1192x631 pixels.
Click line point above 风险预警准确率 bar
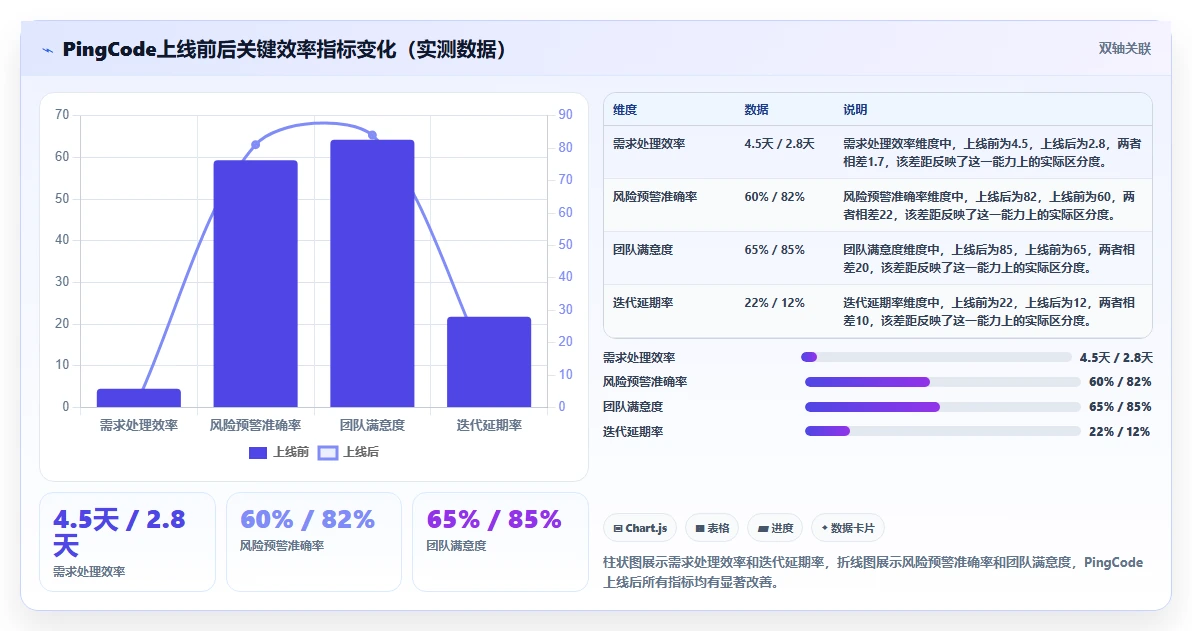[x=255, y=144]
